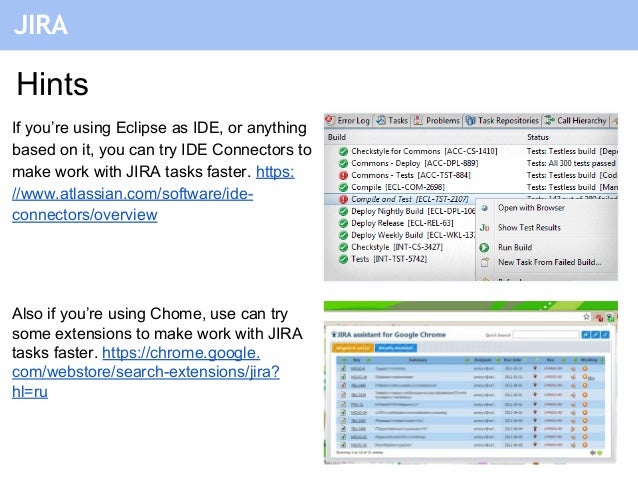
Task: Click green success icon of Deploy Weekly Build
Action: 343,235
